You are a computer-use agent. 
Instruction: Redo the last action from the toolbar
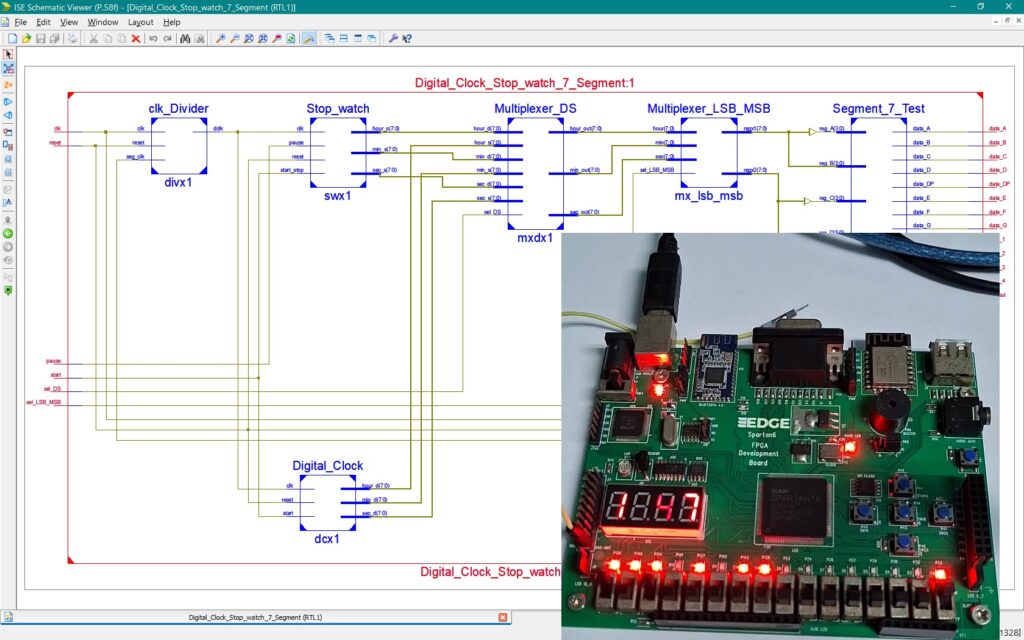[169, 38]
